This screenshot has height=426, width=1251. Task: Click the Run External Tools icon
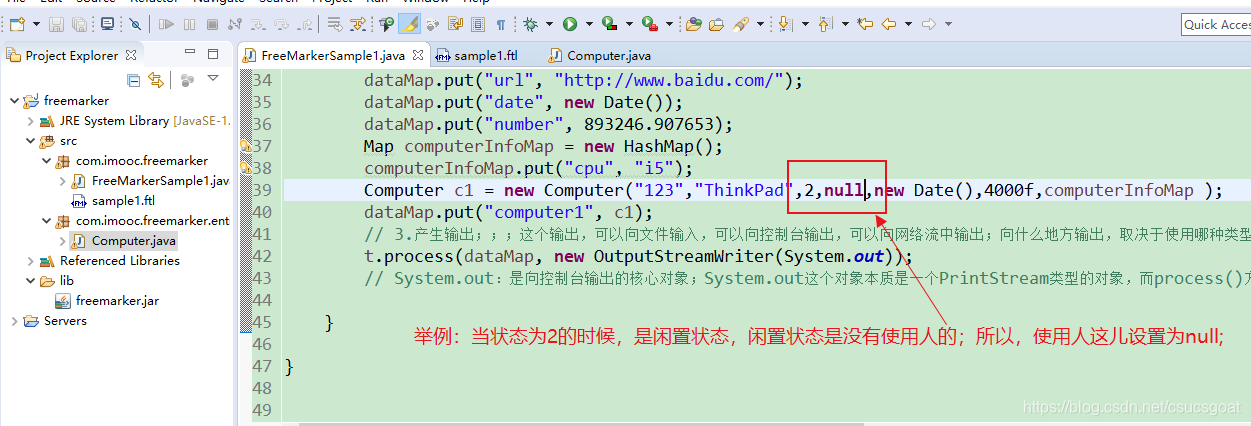click(x=650, y=24)
